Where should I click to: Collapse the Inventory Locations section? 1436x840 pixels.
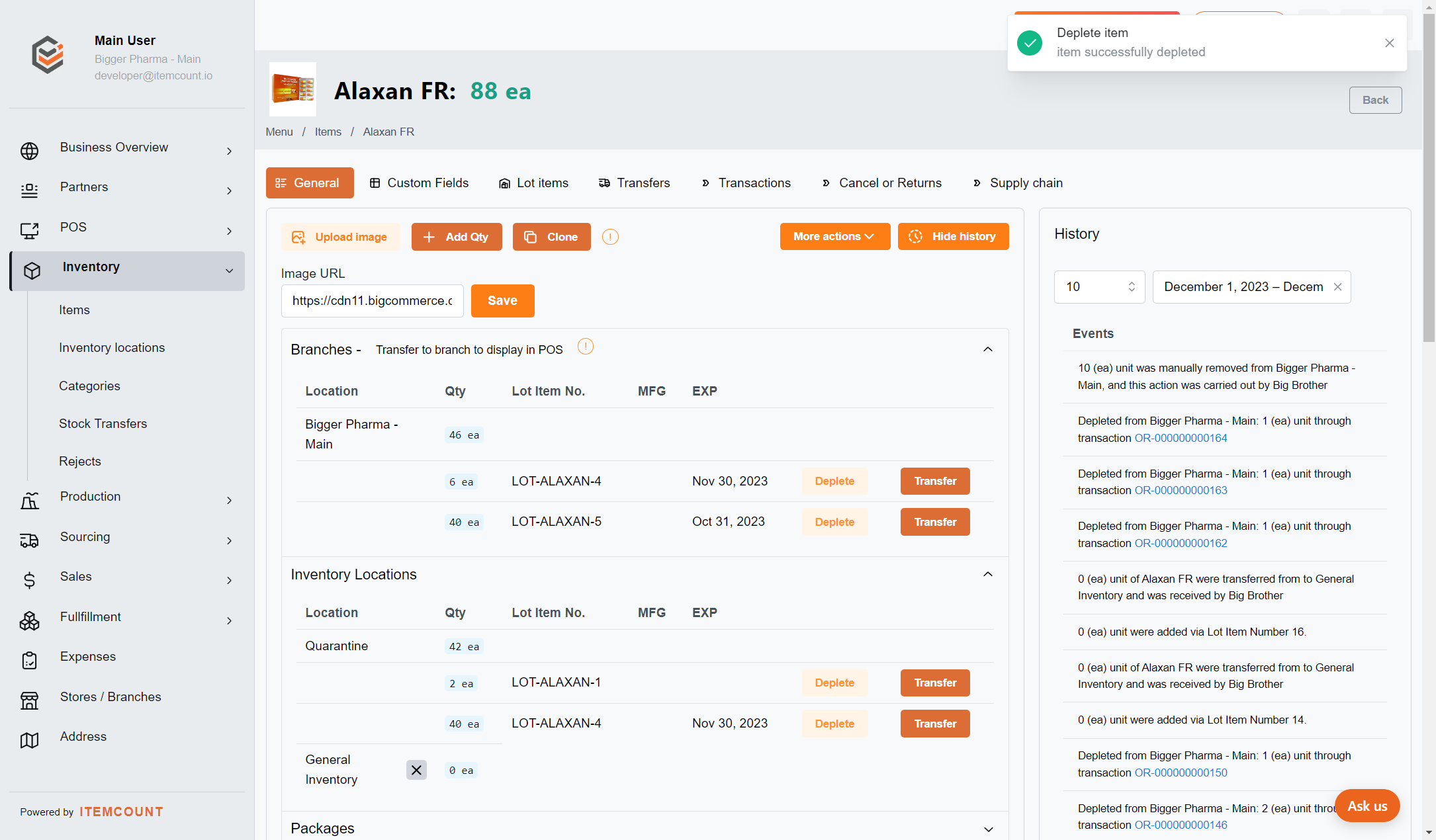click(x=988, y=574)
